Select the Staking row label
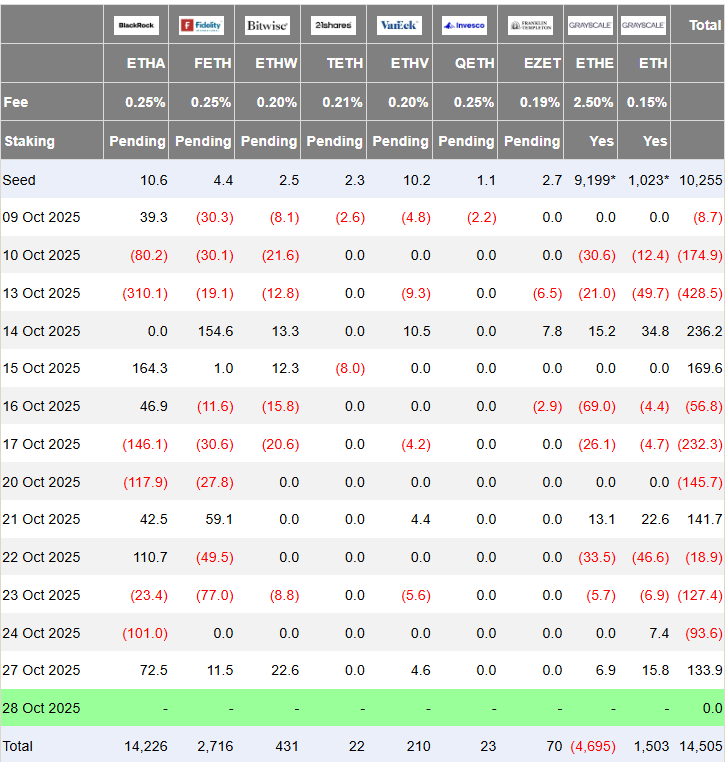 click(x=29, y=141)
